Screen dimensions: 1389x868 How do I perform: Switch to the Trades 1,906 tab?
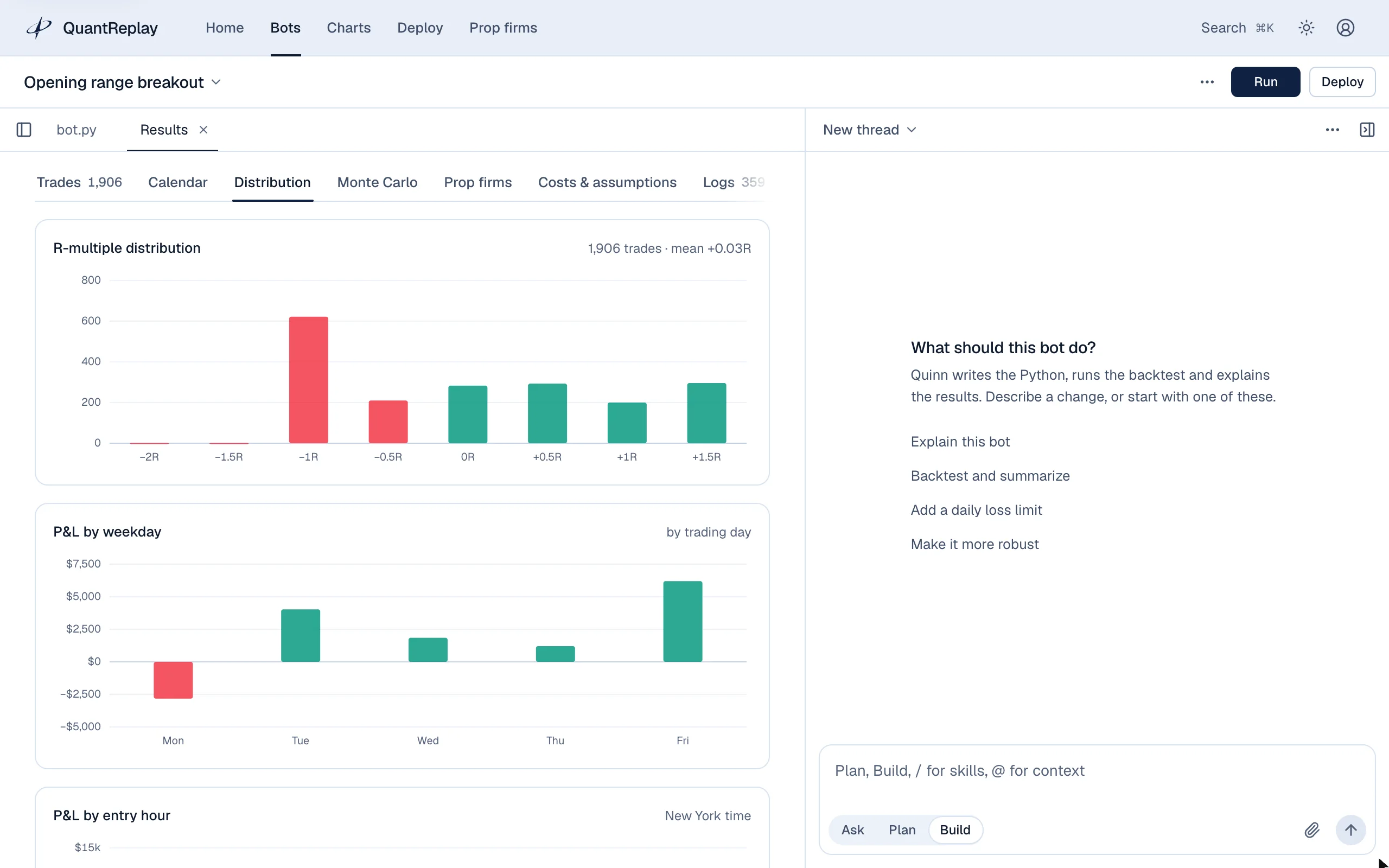tap(79, 182)
